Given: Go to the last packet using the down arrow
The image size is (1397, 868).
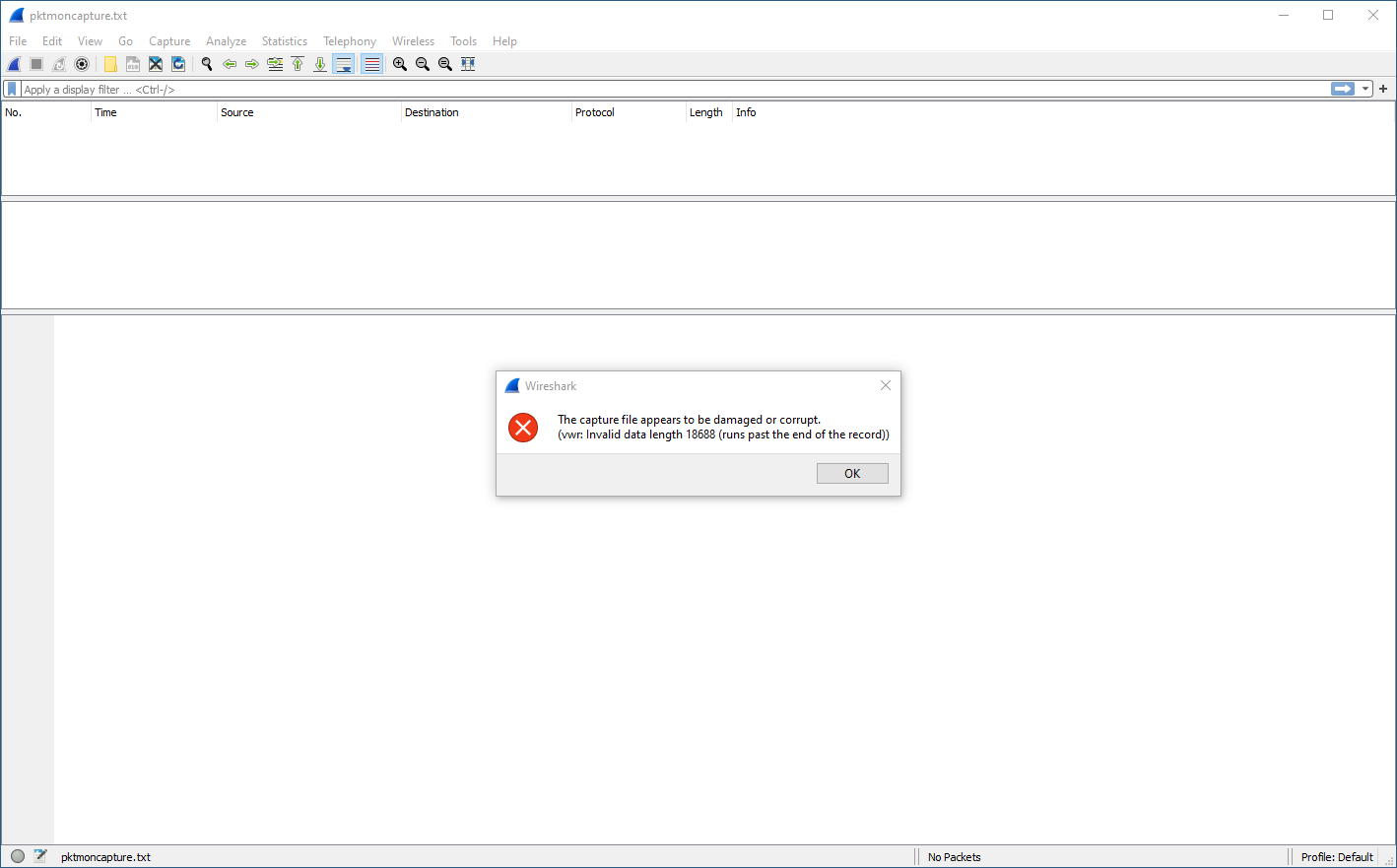Looking at the screenshot, I should click(x=320, y=63).
